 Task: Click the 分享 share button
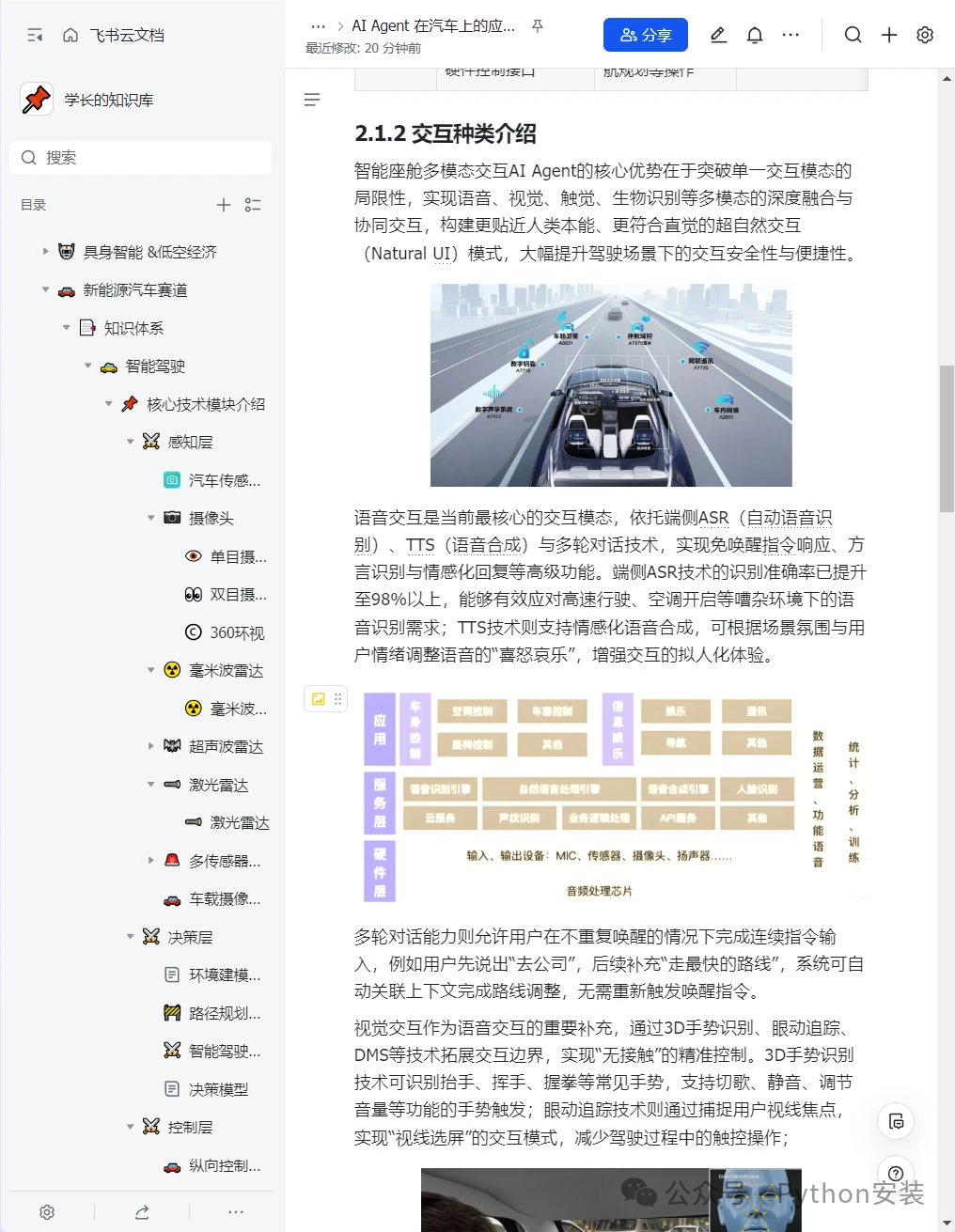click(x=646, y=35)
